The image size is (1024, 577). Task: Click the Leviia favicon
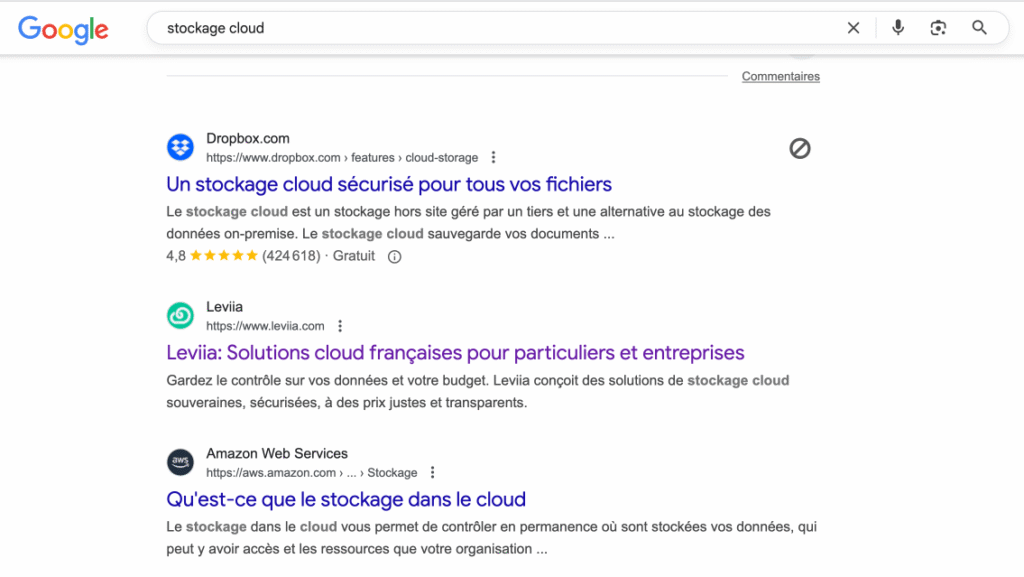pos(180,315)
